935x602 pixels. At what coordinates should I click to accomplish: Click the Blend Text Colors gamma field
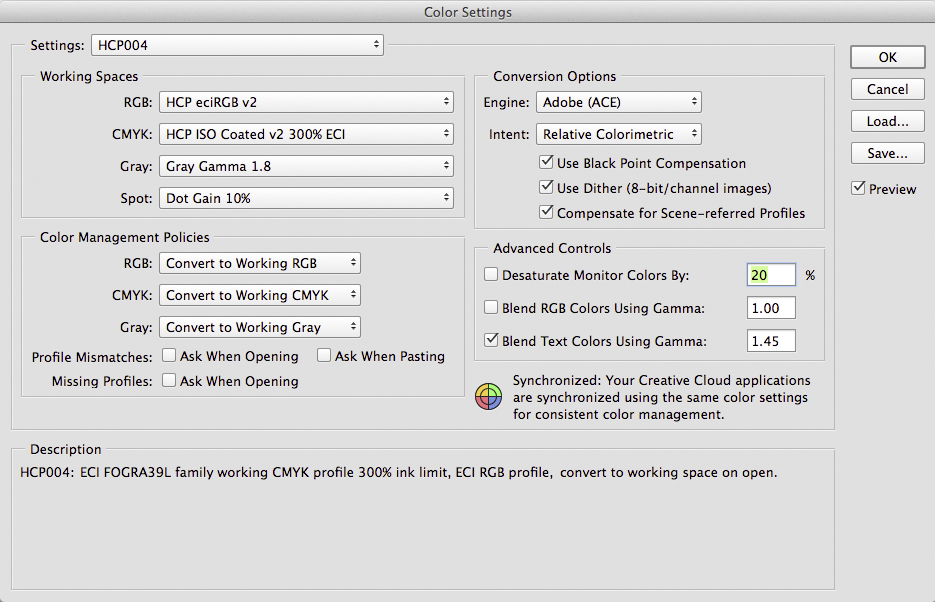pyautogui.click(x=771, y=341)
